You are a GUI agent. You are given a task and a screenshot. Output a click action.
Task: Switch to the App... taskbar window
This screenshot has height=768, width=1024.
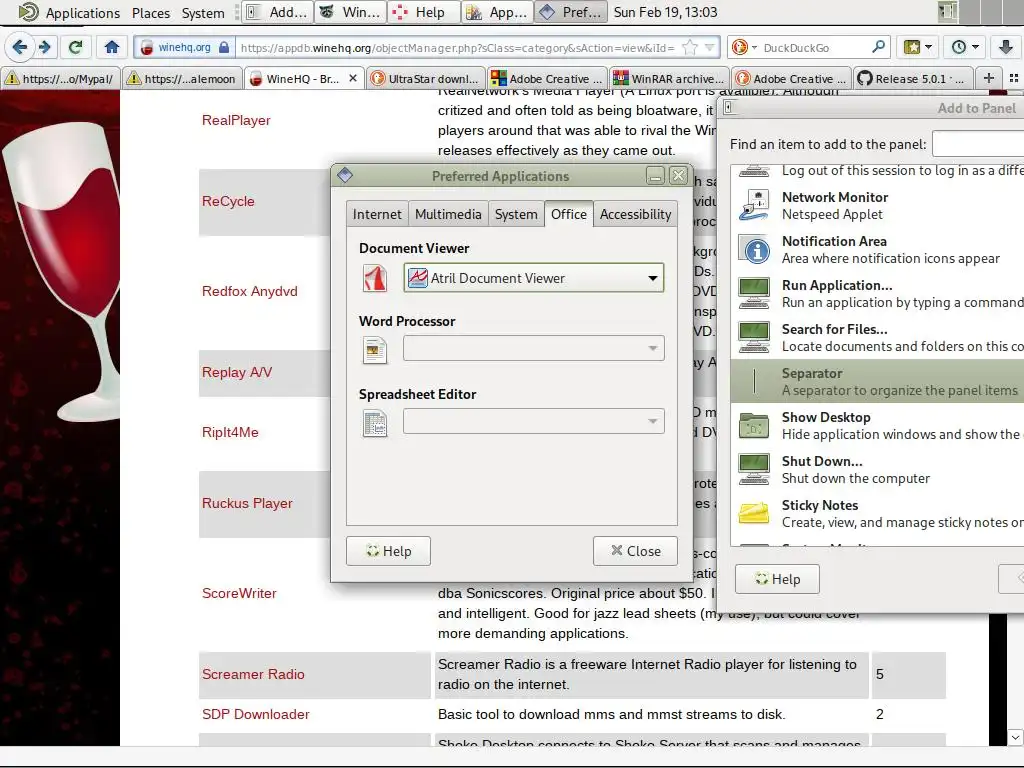[x=497, y=12]
